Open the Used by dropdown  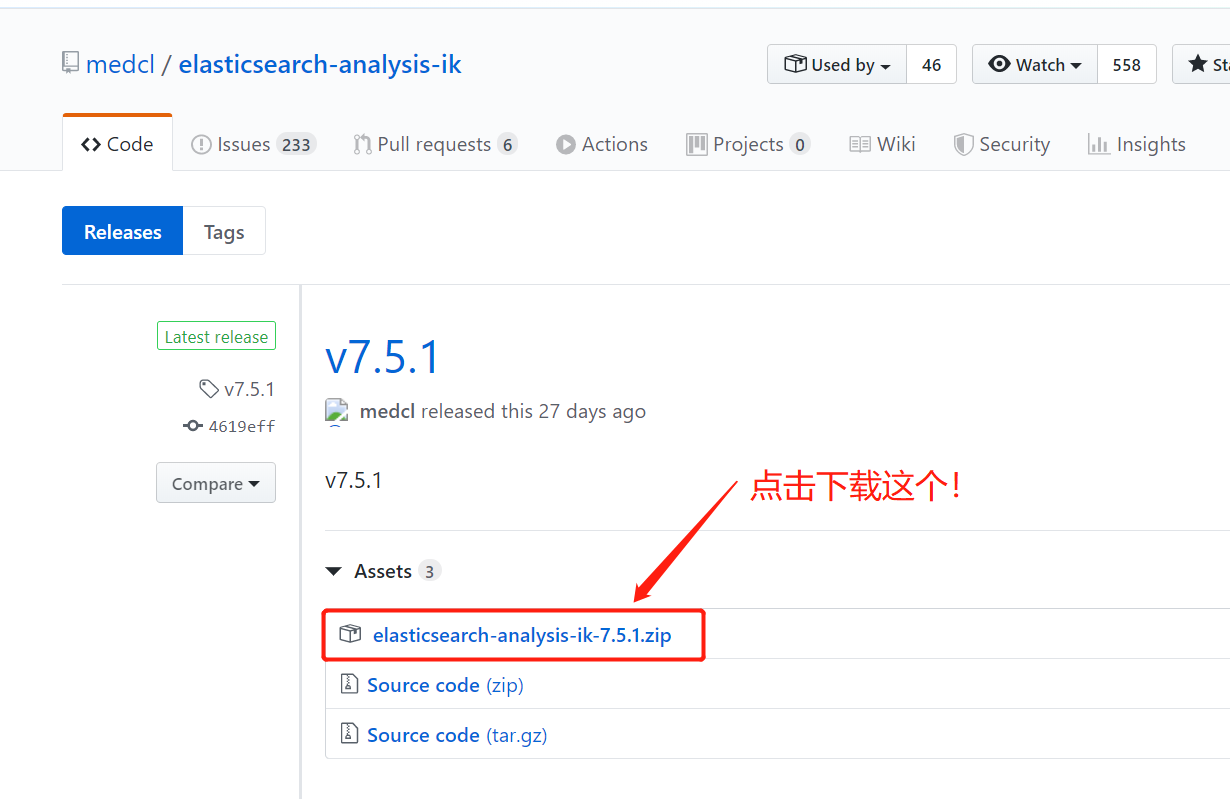(837, 64)
